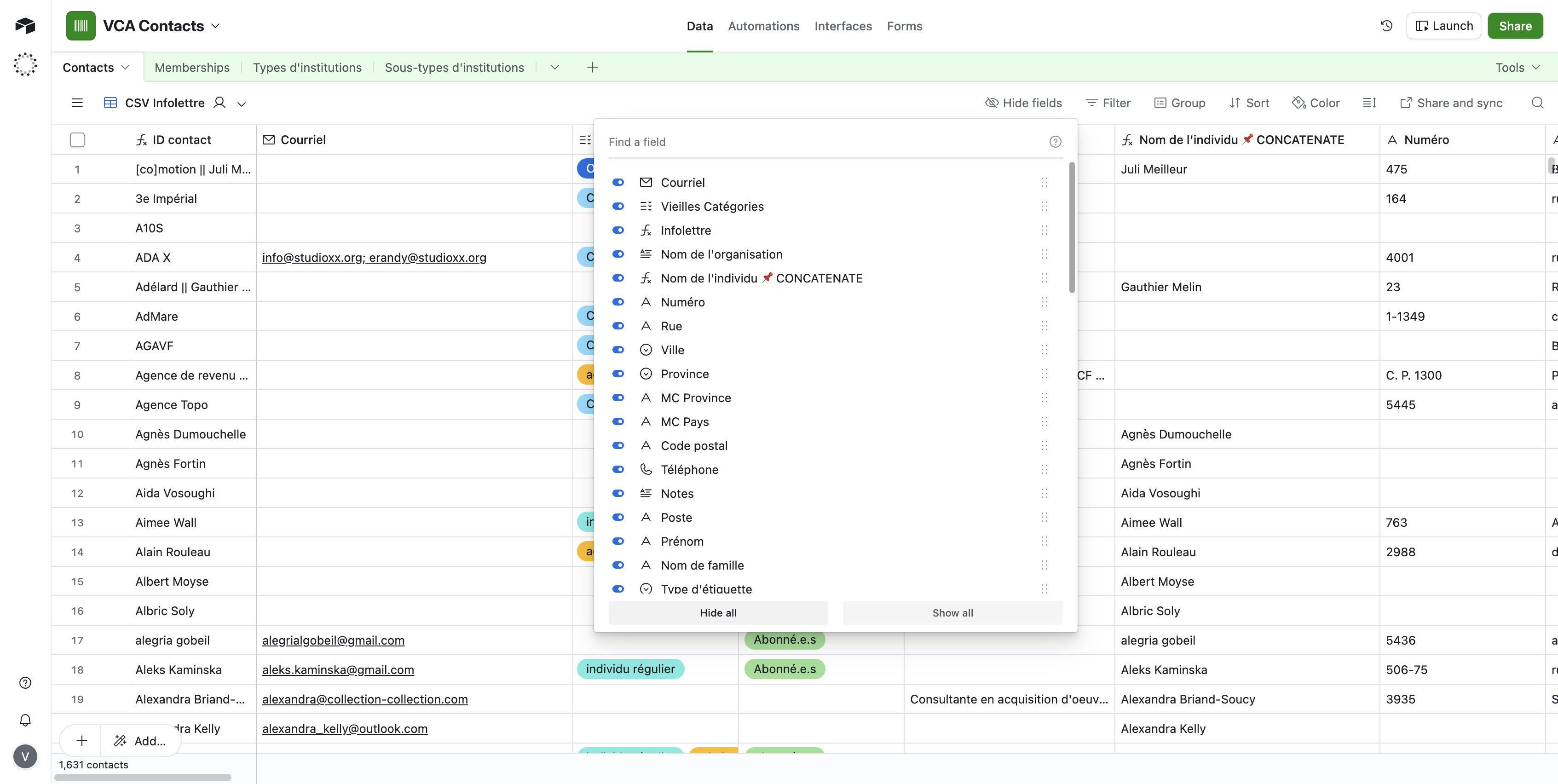Open the Automations tab
The height and width of the screenshot is (784, 1558).
click(x=763, y=26)
